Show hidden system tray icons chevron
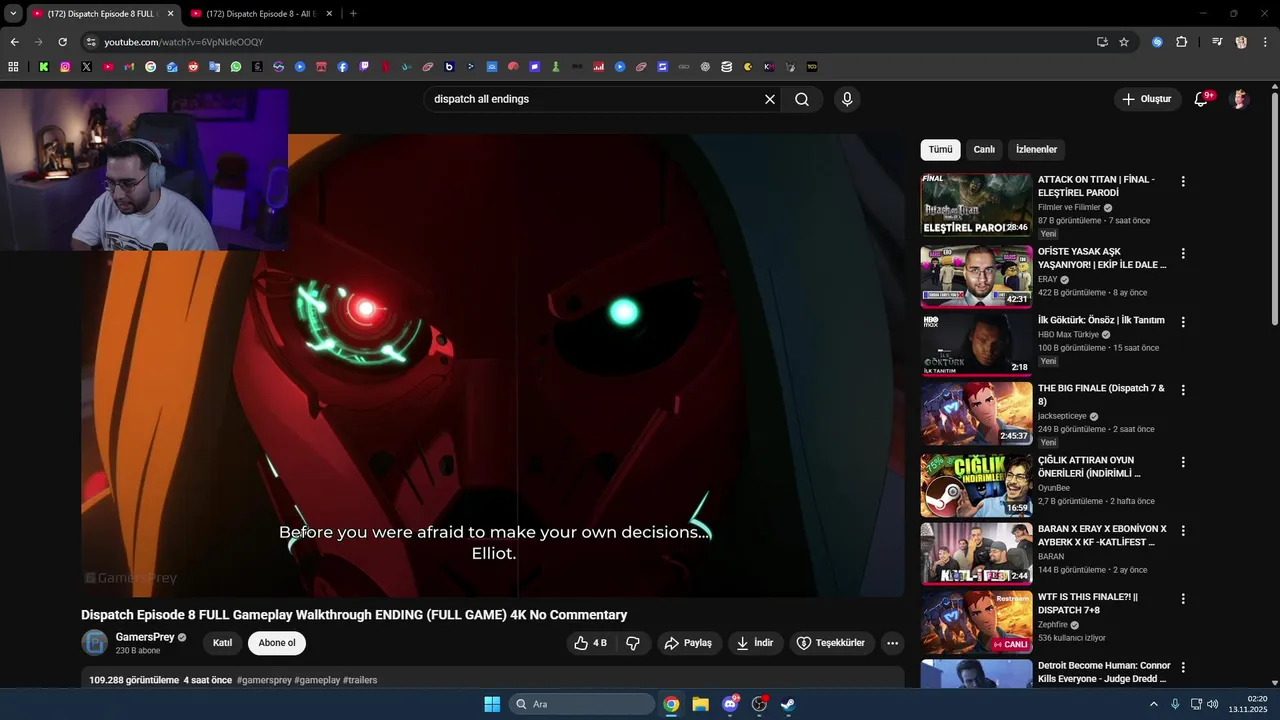 [x=1153, y=704]
